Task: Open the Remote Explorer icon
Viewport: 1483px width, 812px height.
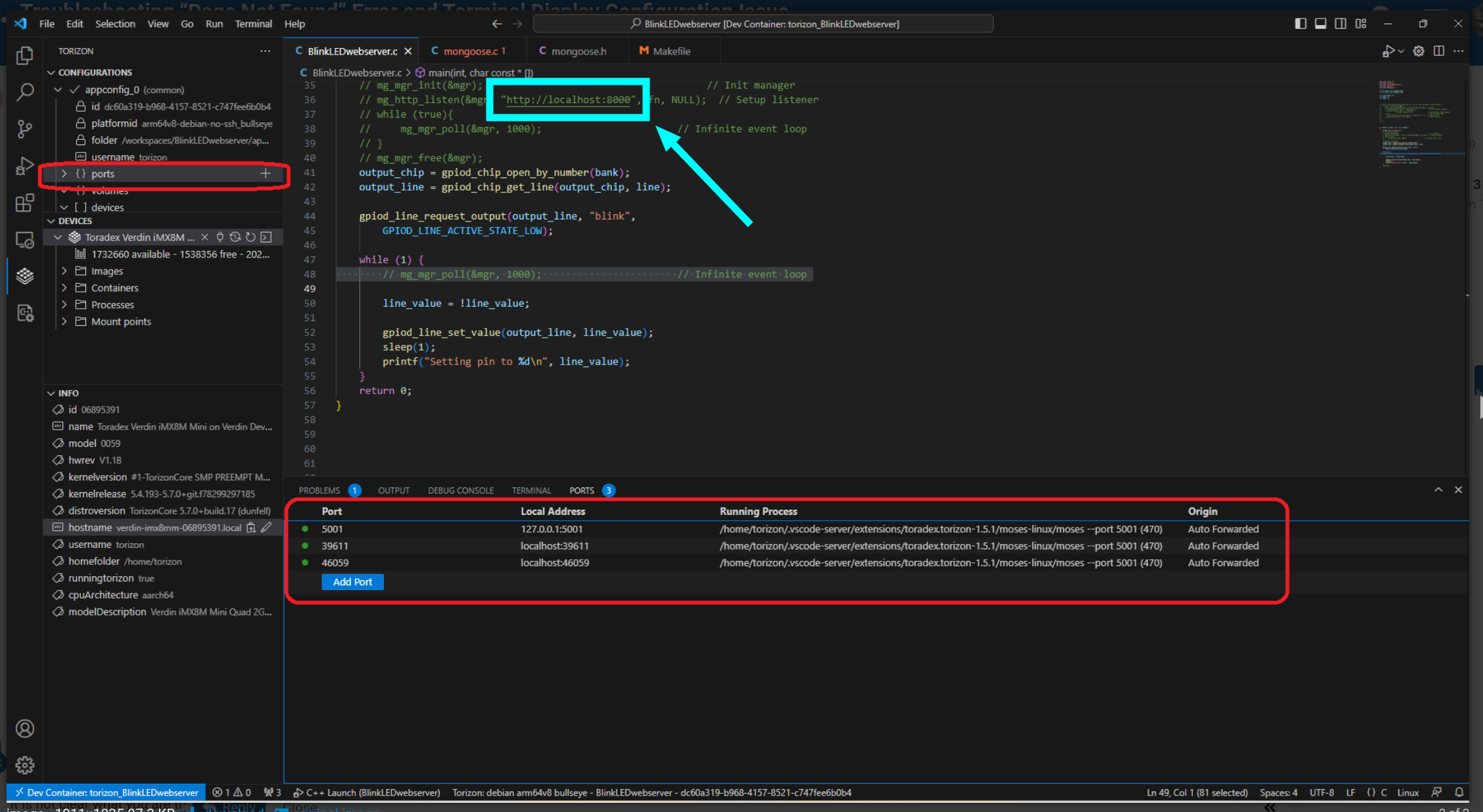Action: click(25, 240)
